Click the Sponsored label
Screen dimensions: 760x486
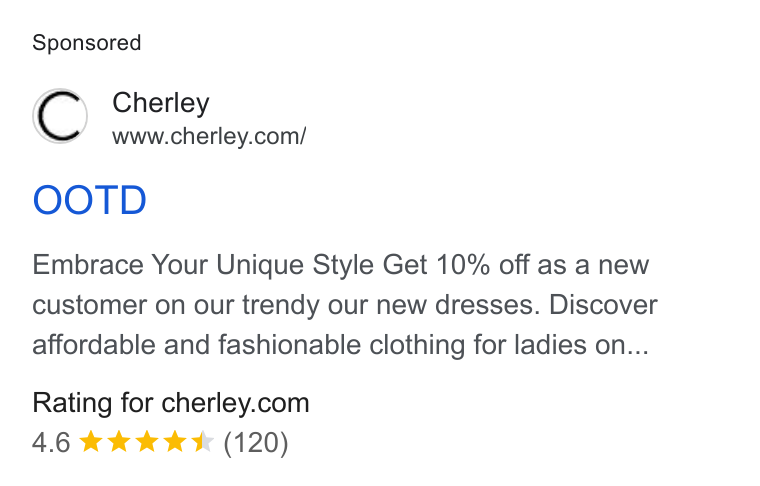pos(87,43)
